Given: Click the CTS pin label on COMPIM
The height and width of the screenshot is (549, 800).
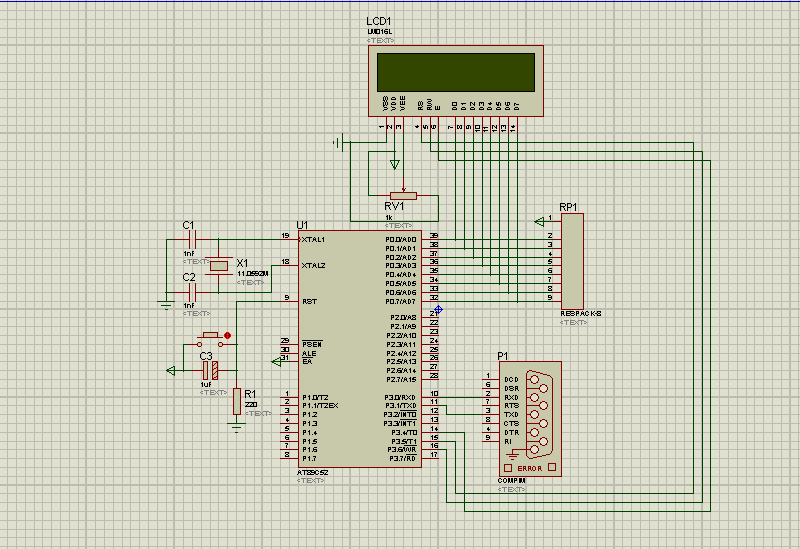Looking at the screenshot, I should tap(511, 423).
